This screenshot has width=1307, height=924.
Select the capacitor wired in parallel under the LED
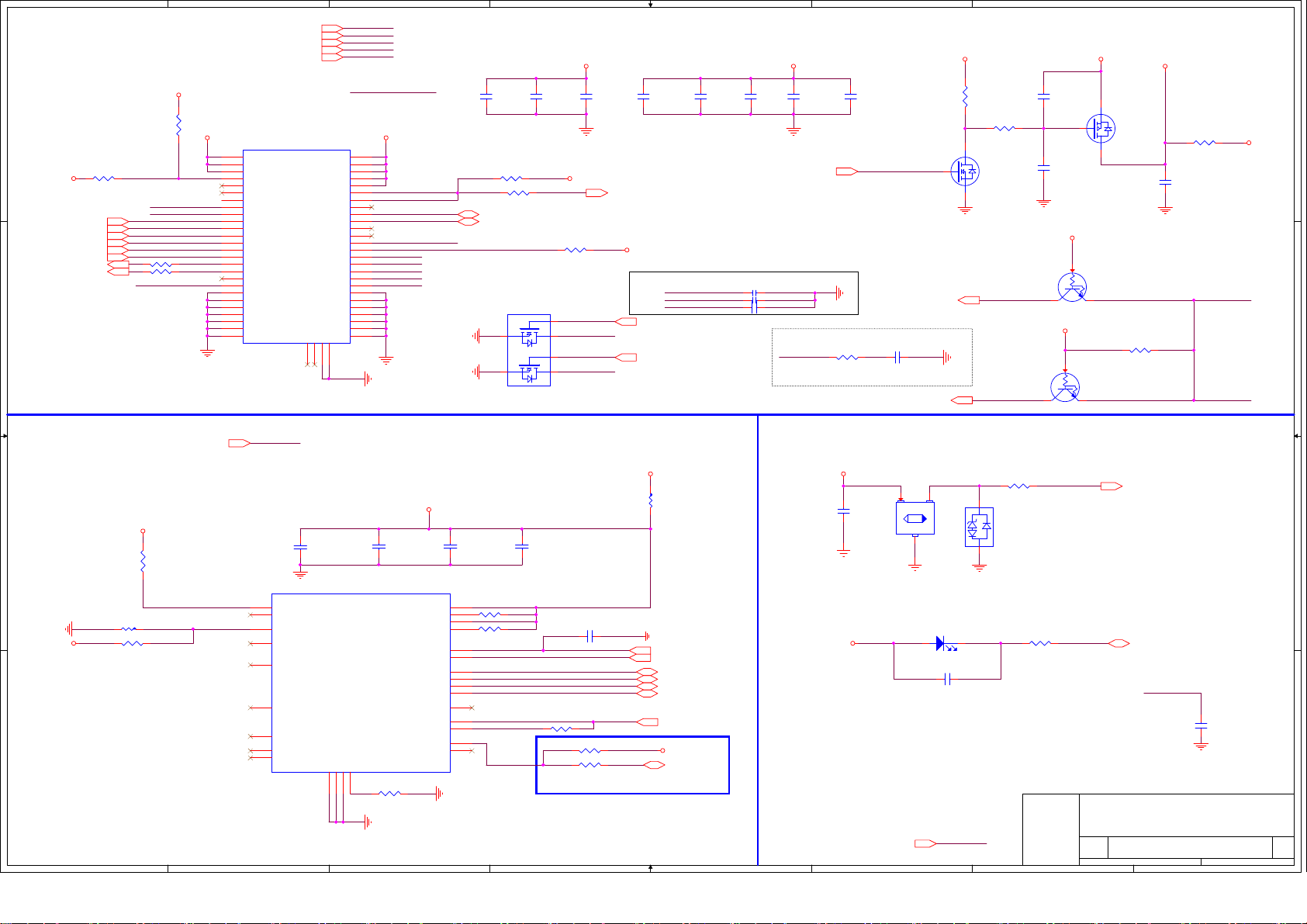click(948, 679)
